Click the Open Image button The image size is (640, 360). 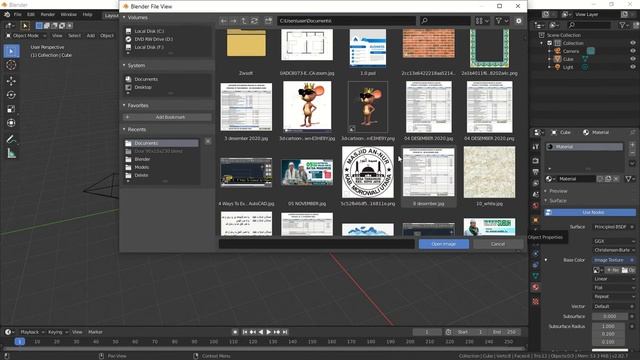444,244
